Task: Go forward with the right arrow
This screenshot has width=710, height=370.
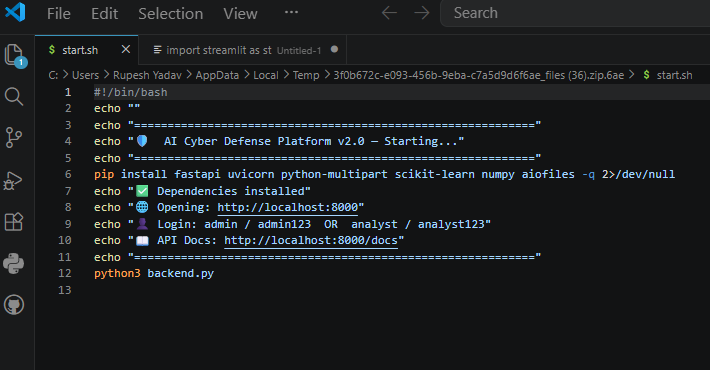Action: pos(422,13)
